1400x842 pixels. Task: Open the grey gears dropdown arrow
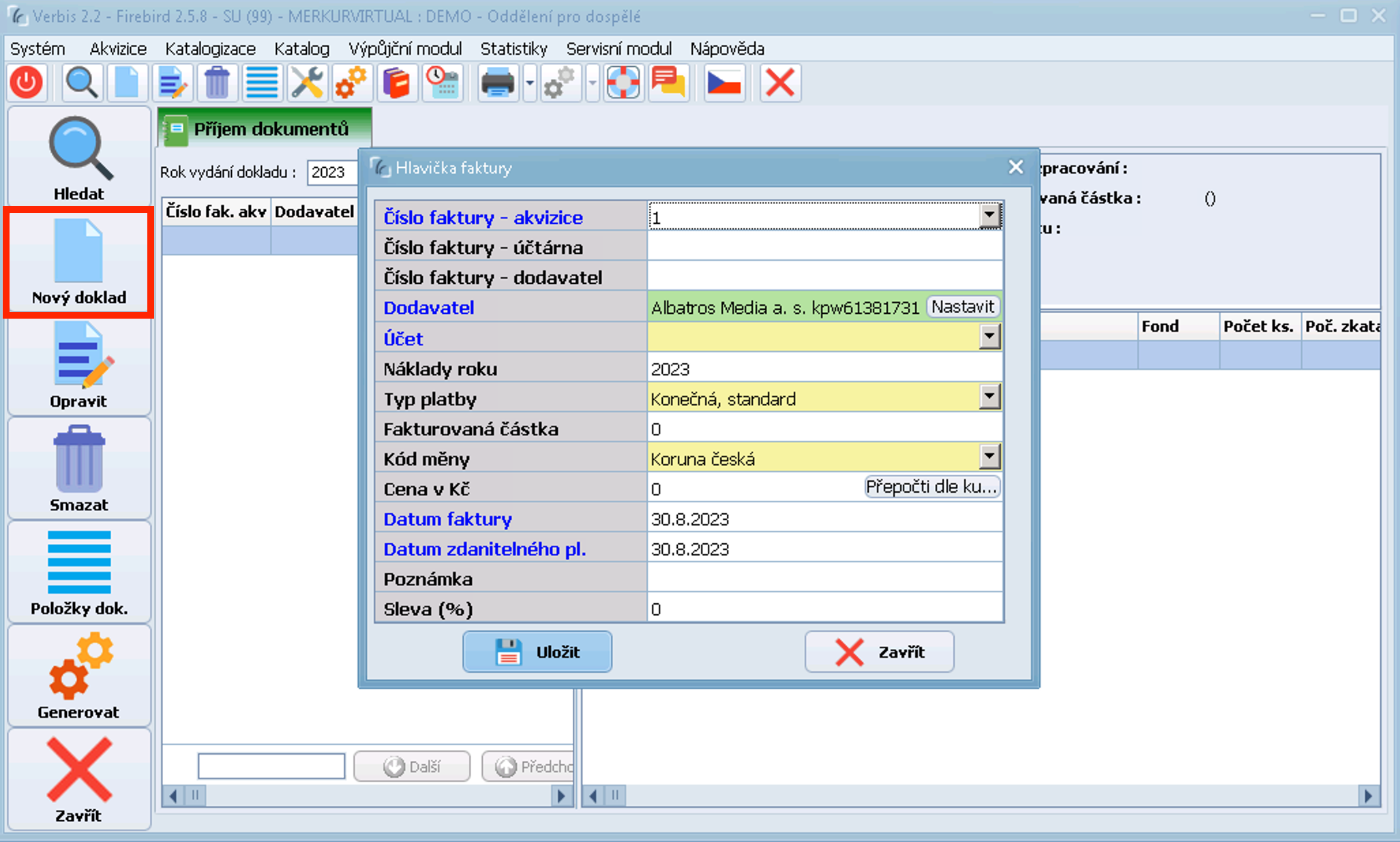[593, 83]
